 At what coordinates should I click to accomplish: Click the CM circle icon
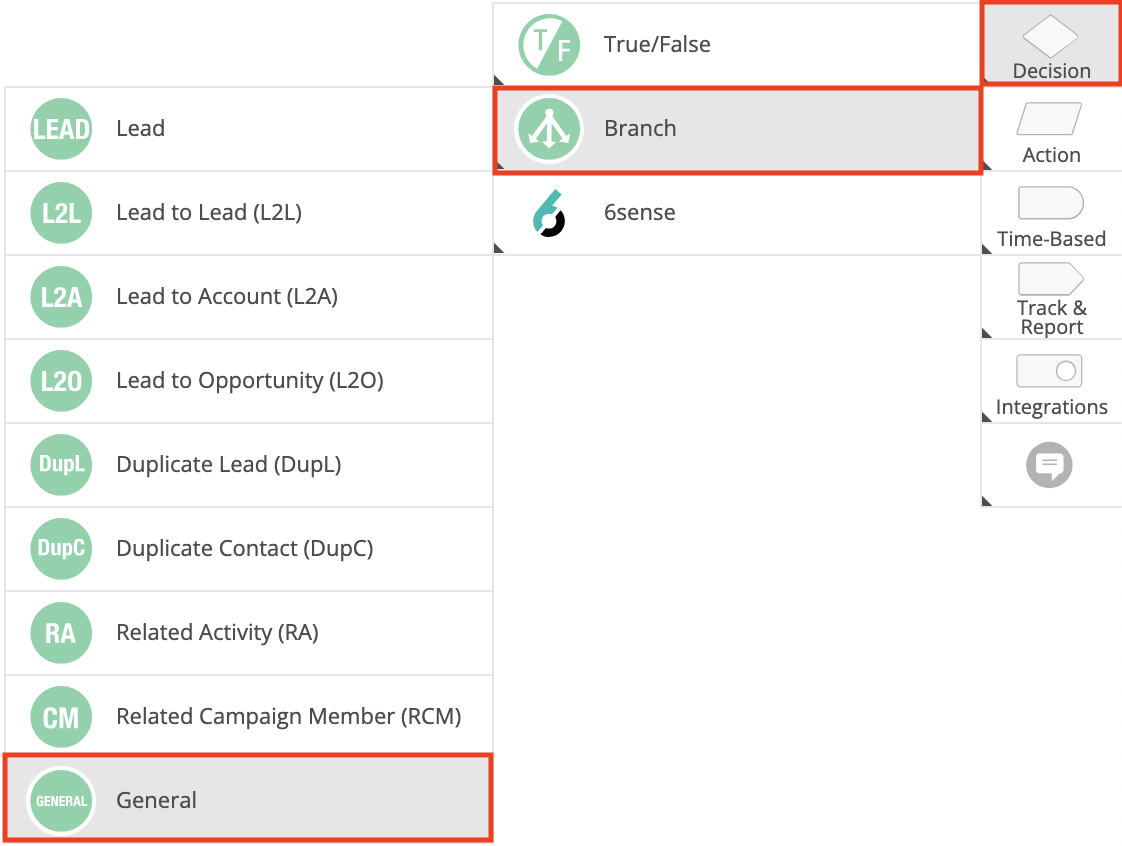(x=61, y=717)
